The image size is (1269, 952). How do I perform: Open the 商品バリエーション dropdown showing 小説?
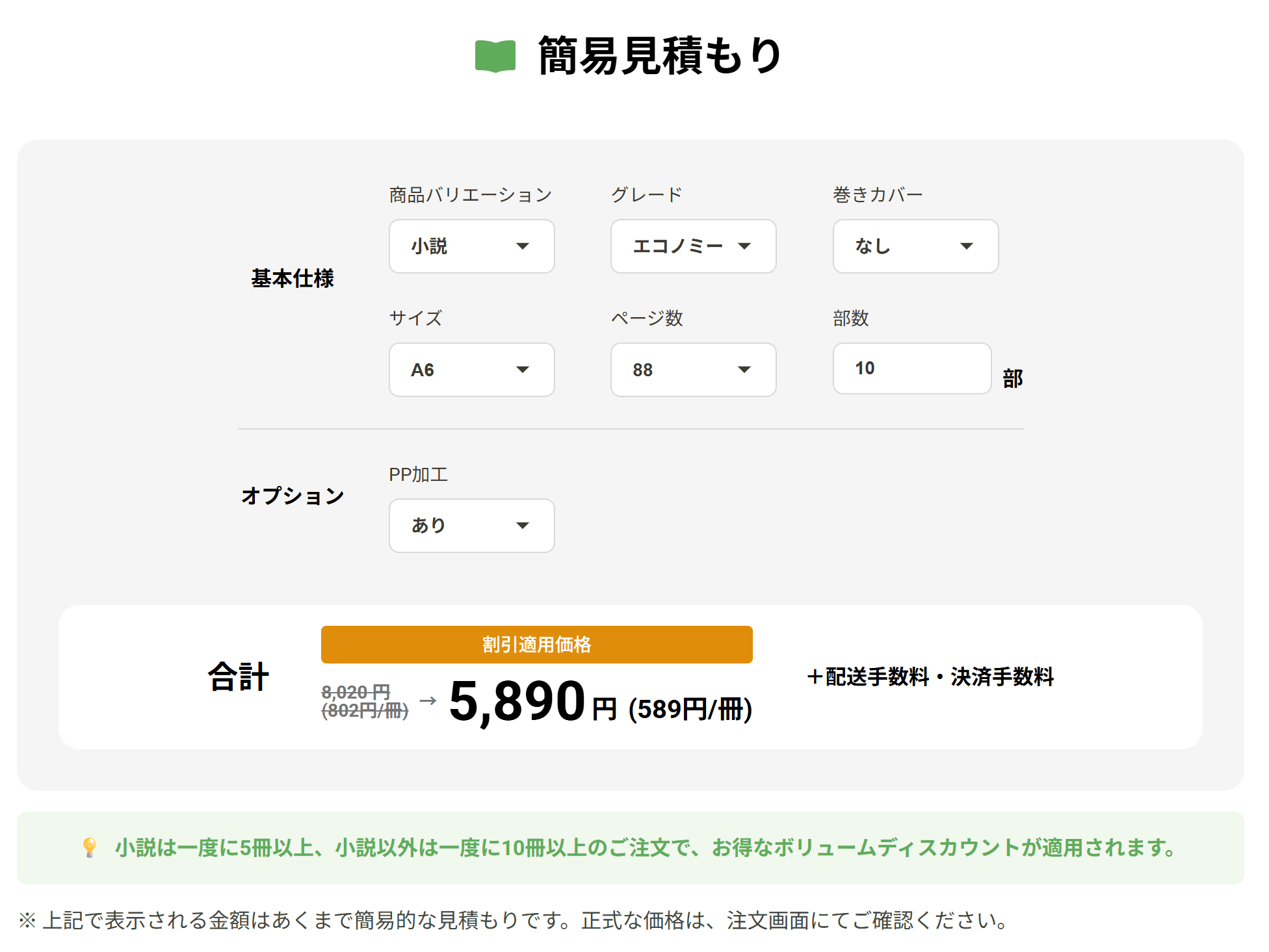tap(471, 246)
